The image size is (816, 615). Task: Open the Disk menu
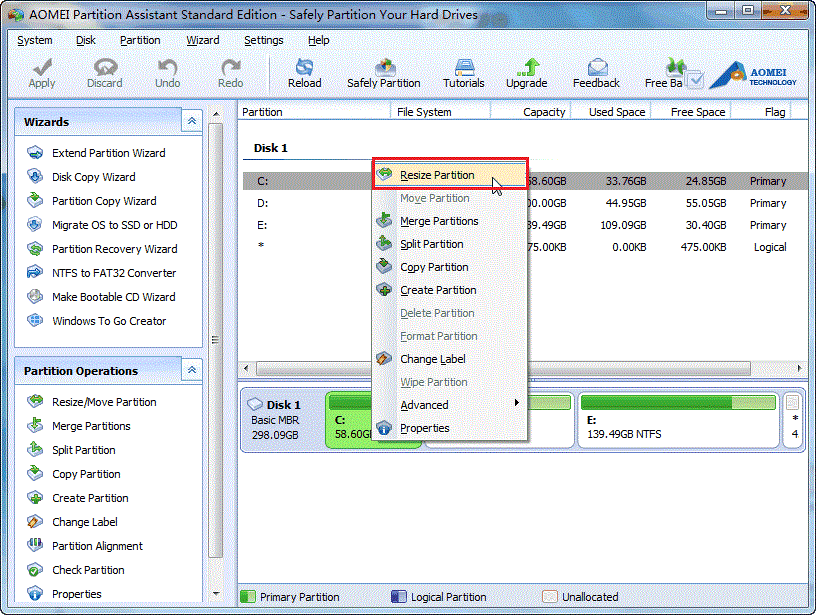85,40
